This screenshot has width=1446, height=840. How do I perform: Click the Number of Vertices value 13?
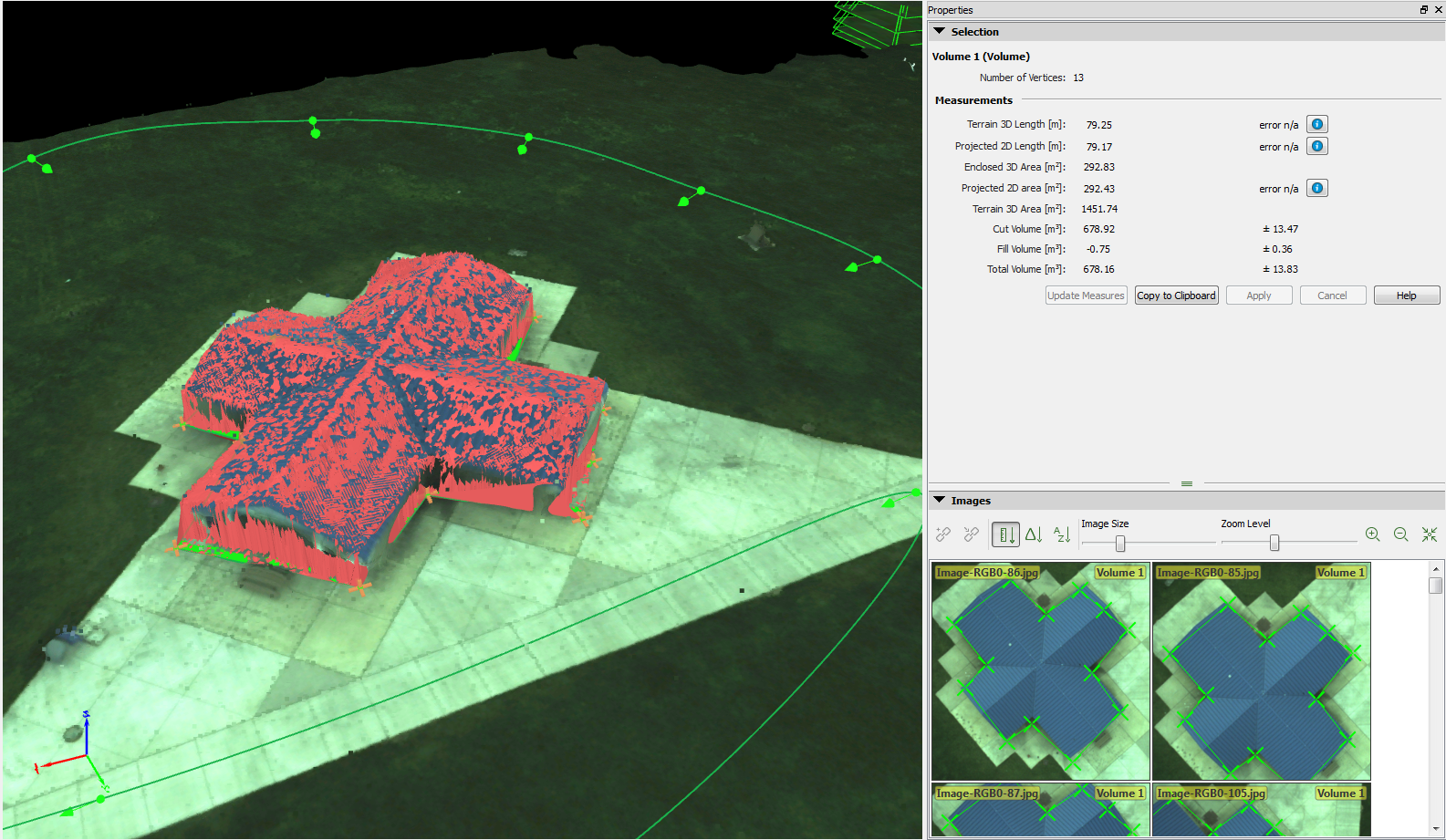pyautogui.click(x=1078, y=78)
